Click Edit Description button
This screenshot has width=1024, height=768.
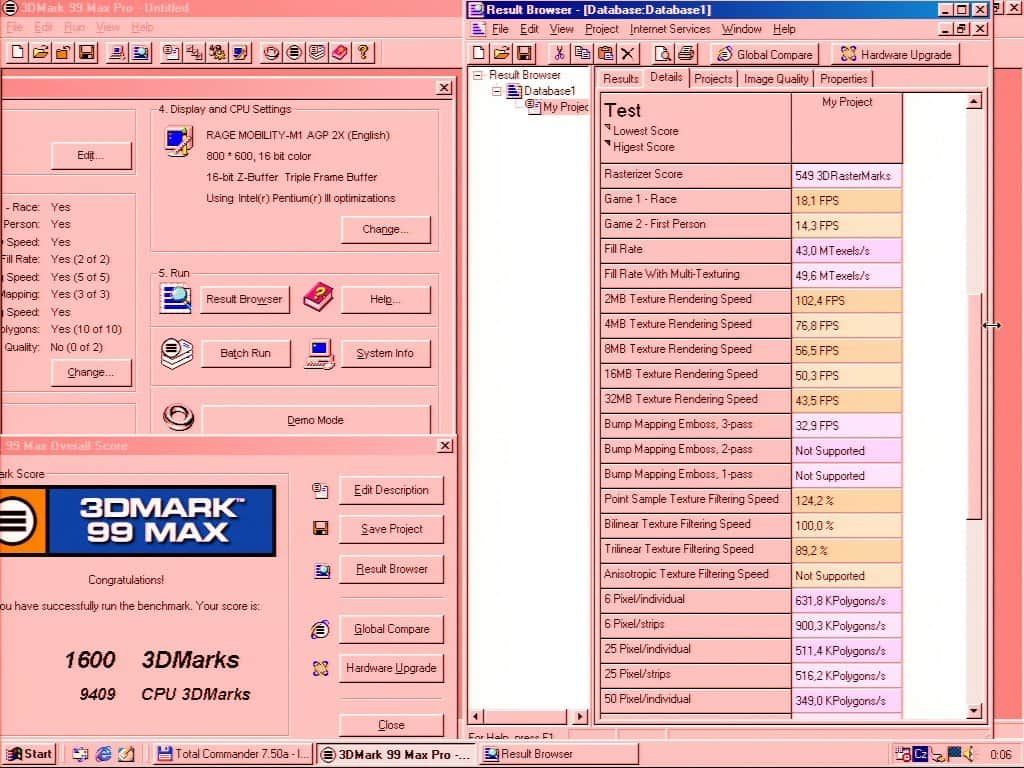[x=391, y=490]
